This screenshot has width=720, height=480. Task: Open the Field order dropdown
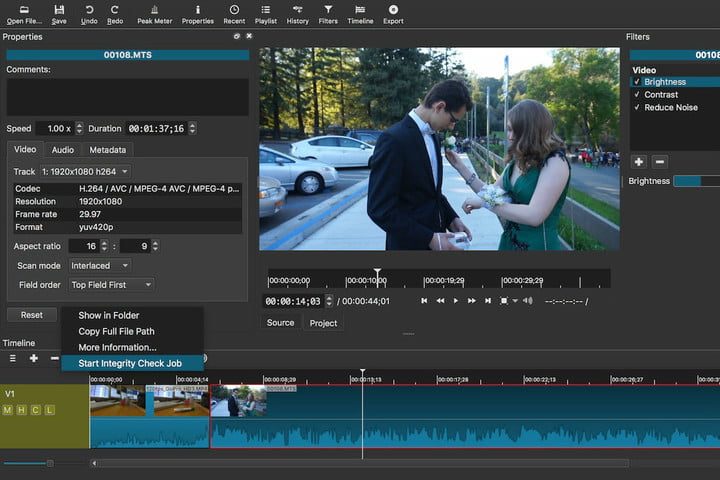point(111,285)
